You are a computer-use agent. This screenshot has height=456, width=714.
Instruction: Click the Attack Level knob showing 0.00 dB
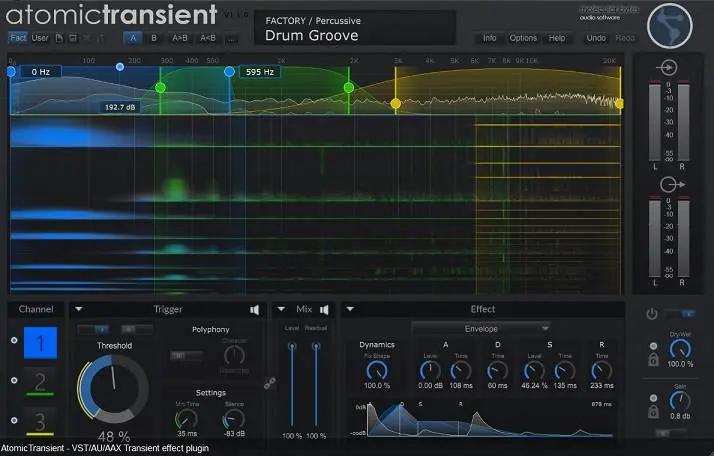point(430,371)
